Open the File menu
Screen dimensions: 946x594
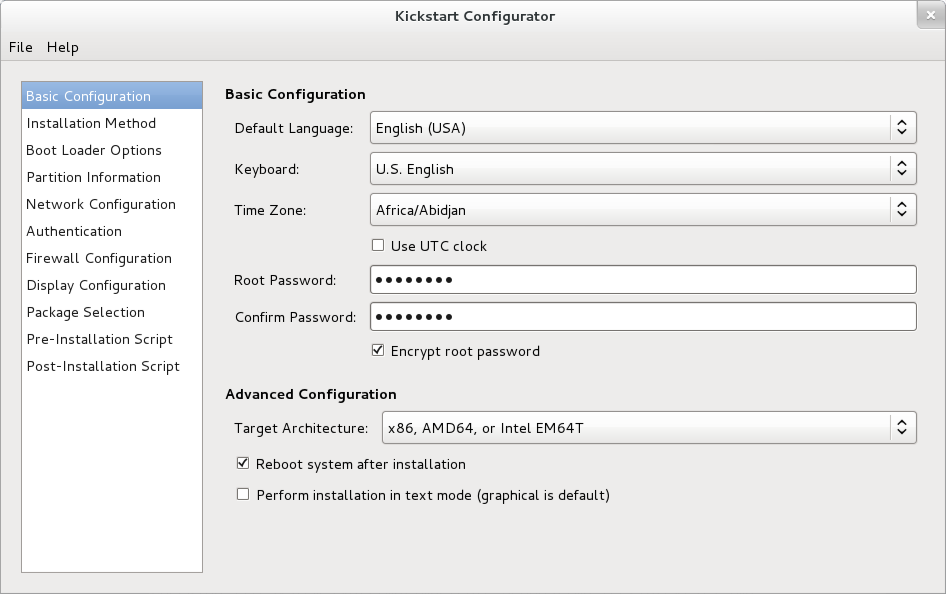tap(20, 47)
